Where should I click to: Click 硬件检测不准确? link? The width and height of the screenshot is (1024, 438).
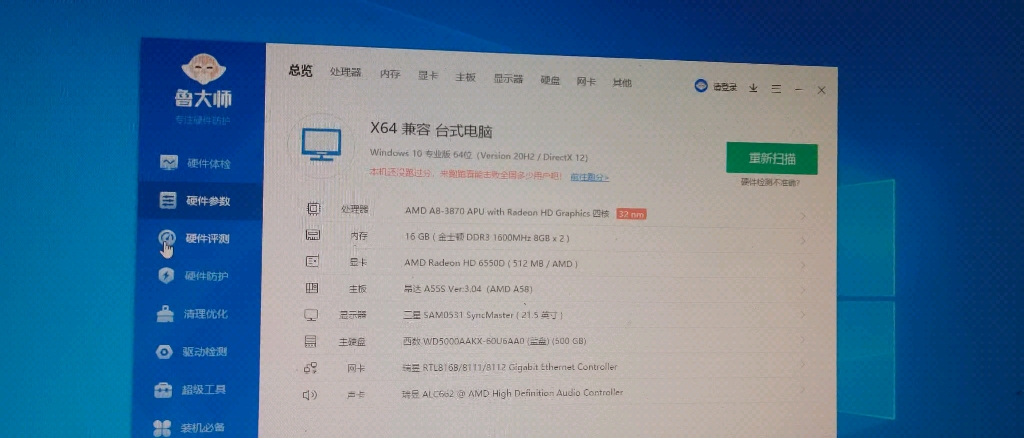[771, 183]
